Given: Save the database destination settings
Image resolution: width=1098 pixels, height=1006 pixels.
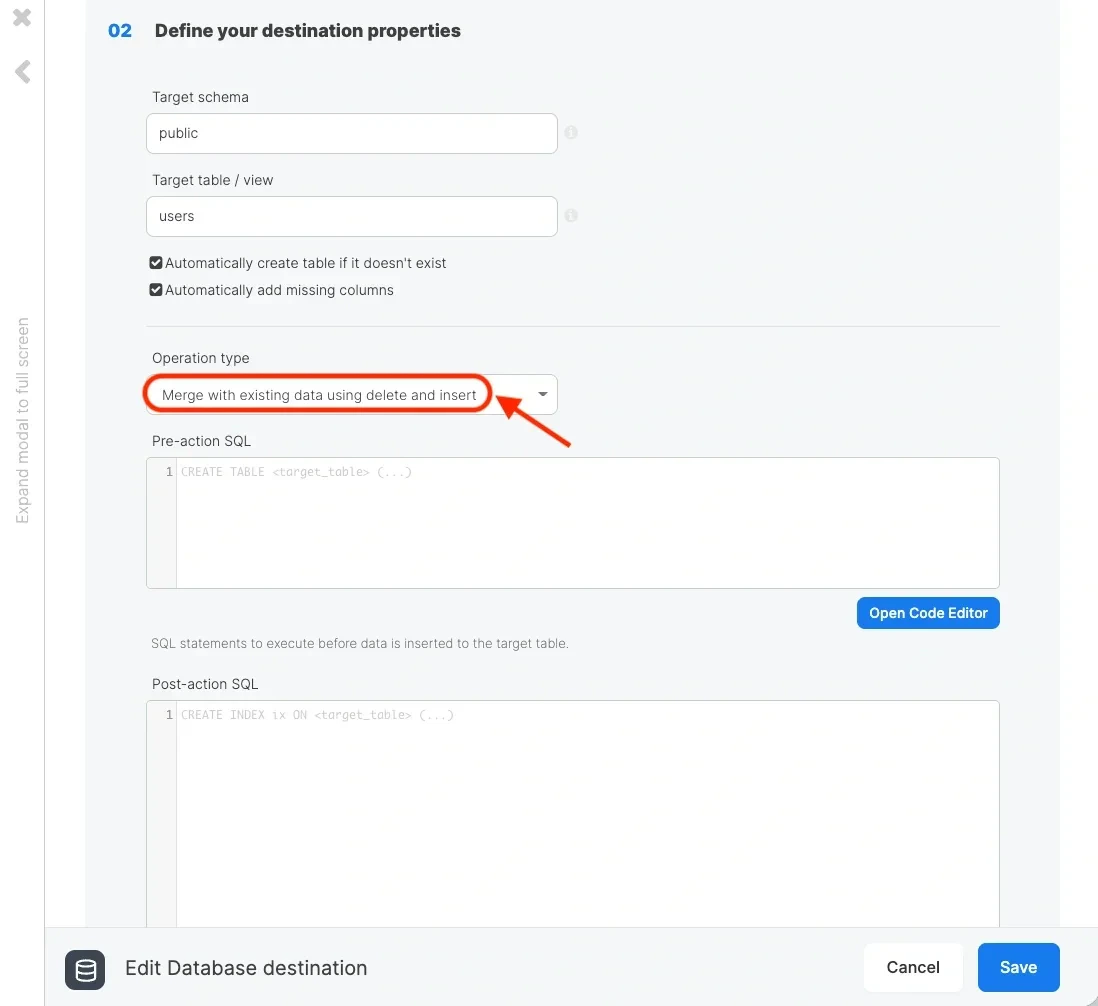Looking at the screenshot, I should click(x=1018, y=967).
